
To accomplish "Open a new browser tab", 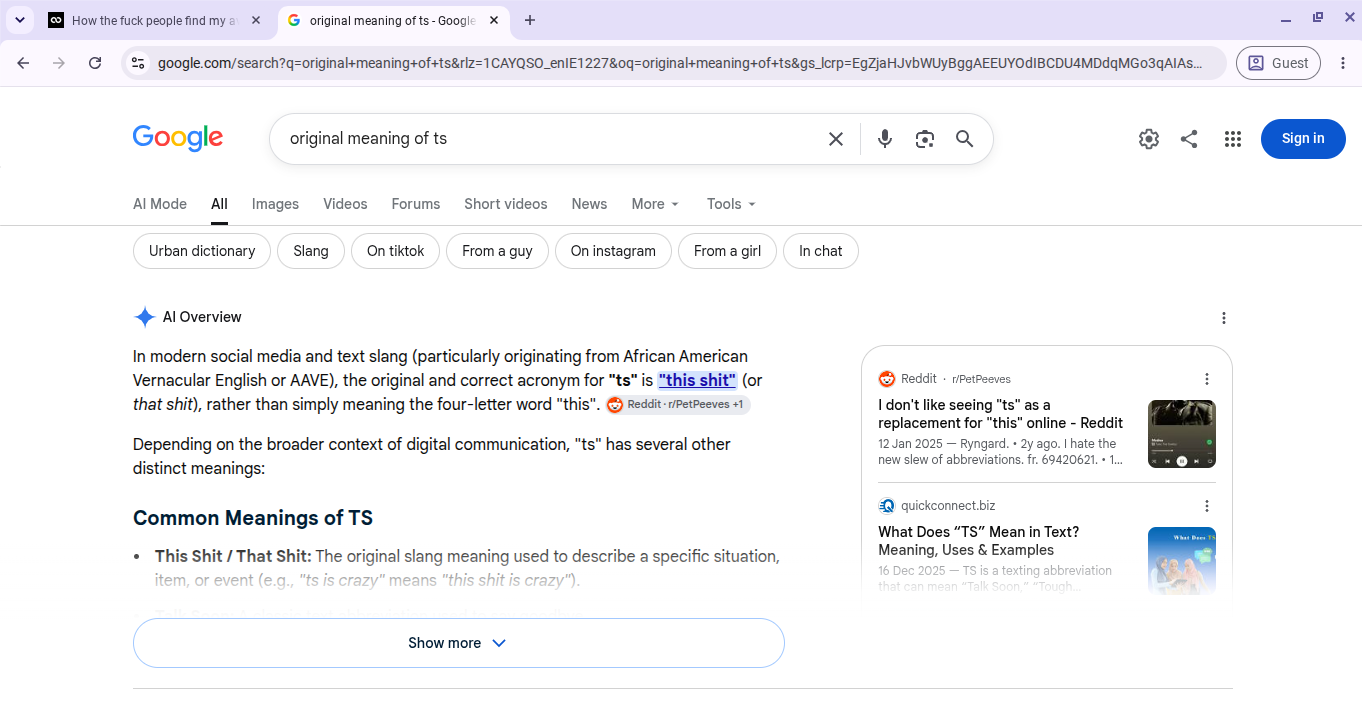I will coord(530,20).
